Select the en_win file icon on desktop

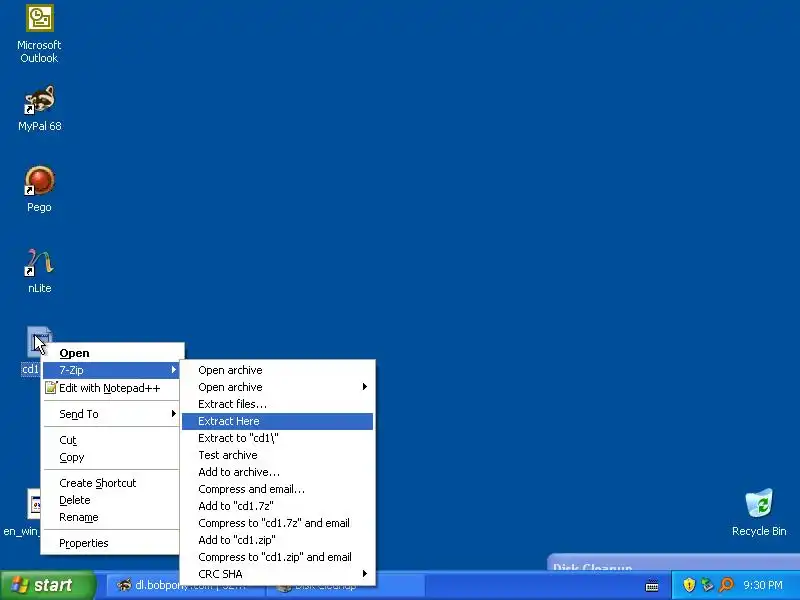21,513
